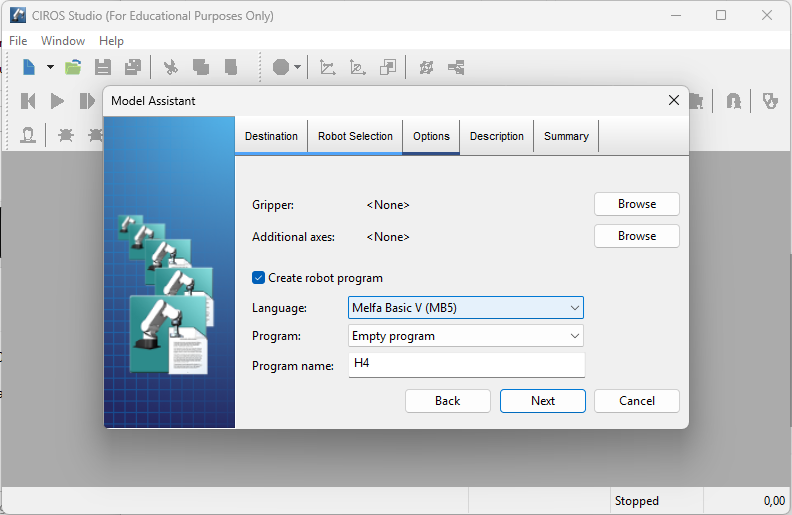Open the Help menu
792x515 pixels.
(111, 40)
